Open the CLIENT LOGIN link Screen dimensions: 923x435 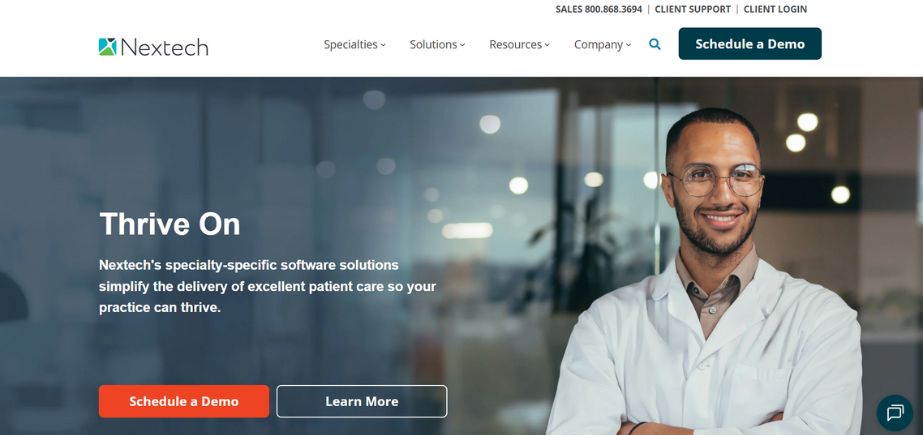[775, 9]
